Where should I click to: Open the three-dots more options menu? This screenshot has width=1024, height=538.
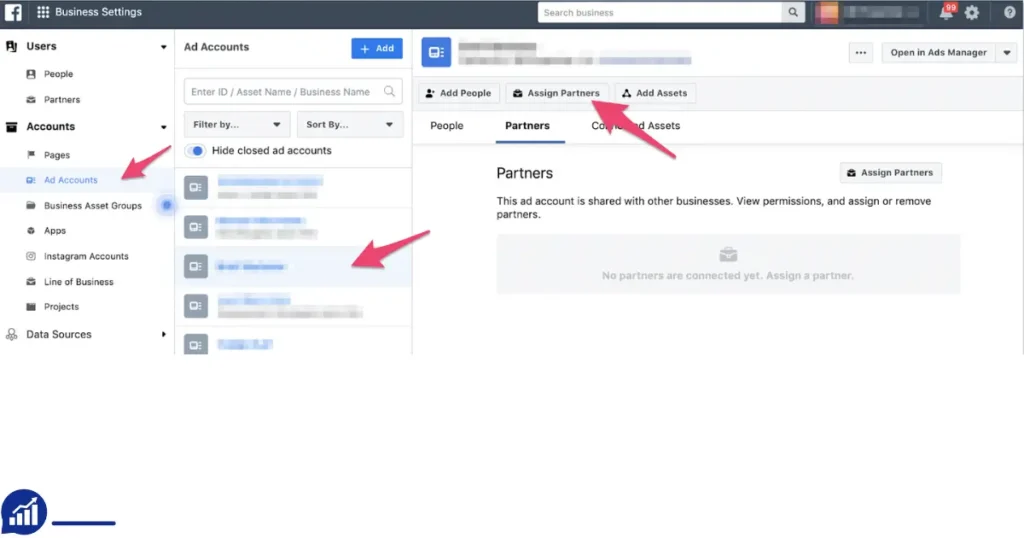[861, 53]
